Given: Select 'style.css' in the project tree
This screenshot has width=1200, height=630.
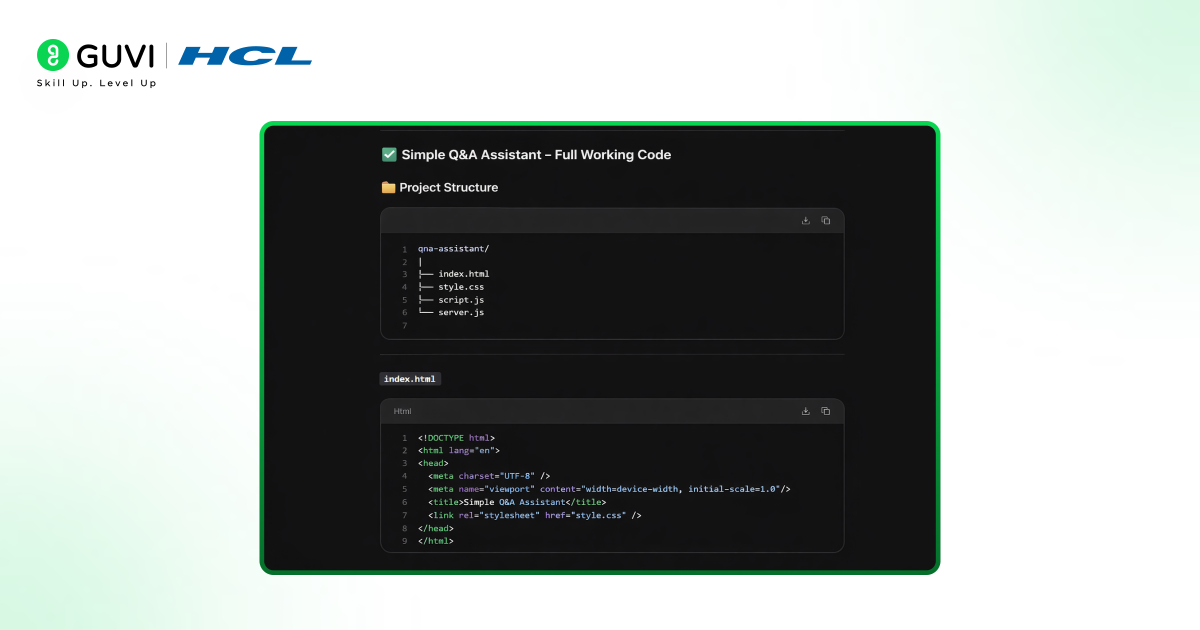Looking at the screenshot, I should 461,287.
